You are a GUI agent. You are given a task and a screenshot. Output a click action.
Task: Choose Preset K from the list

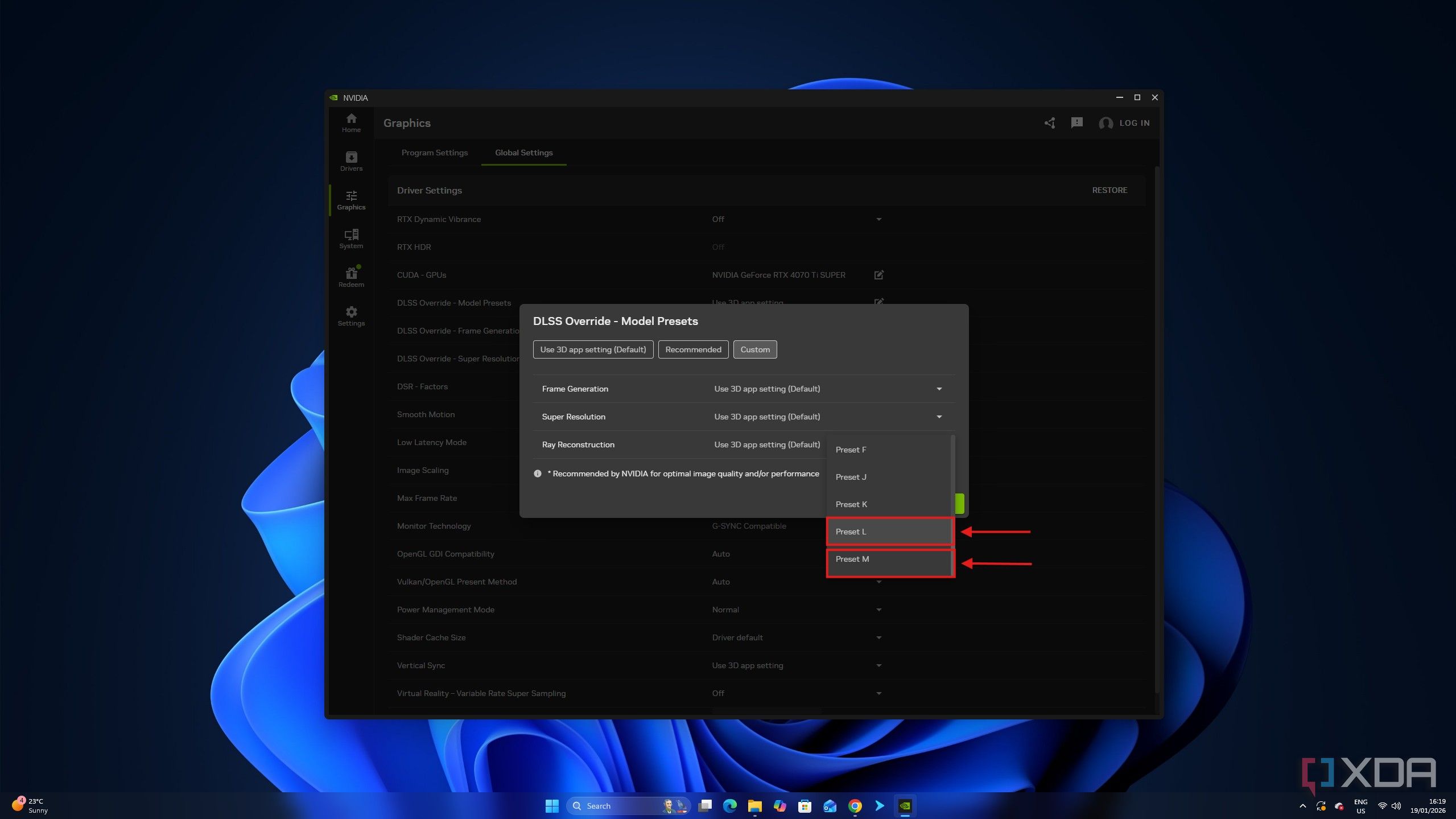point(888,504)
